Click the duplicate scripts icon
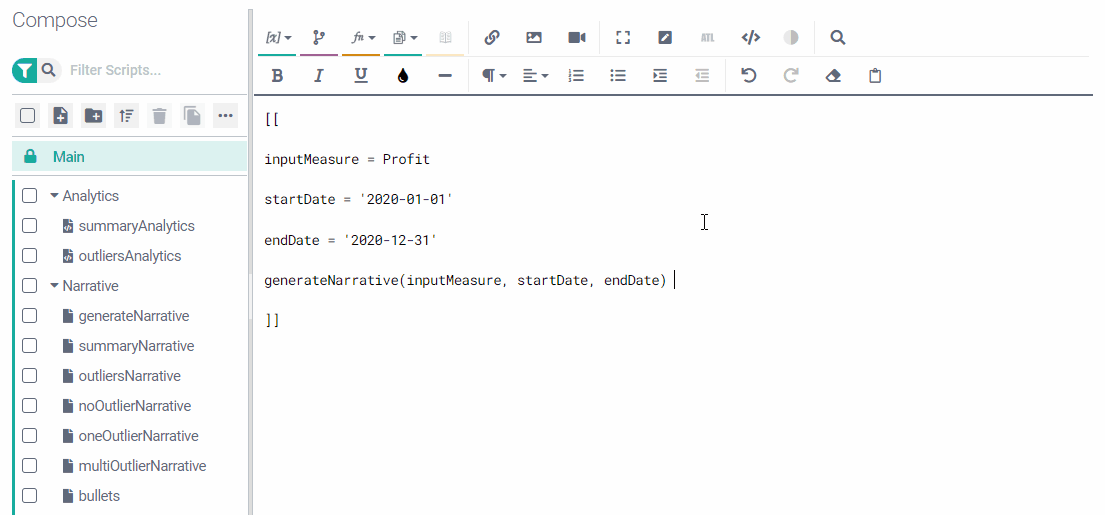The image size is (1105, 515). tap(192, 116)
